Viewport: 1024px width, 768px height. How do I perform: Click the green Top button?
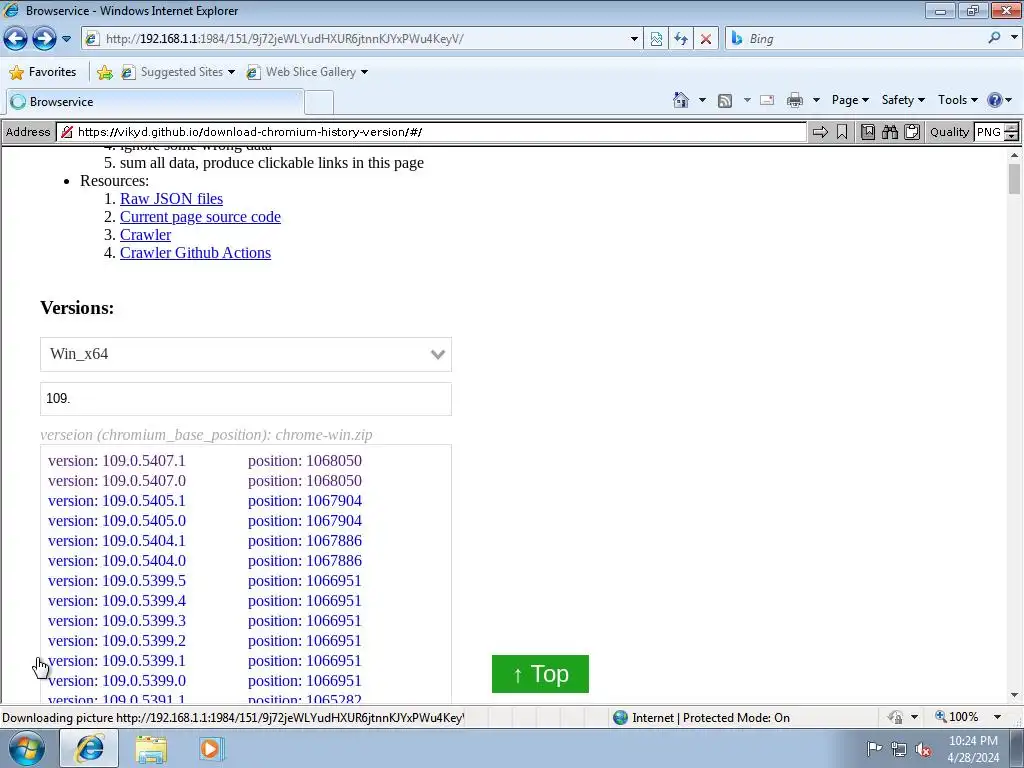pos(540,674)
